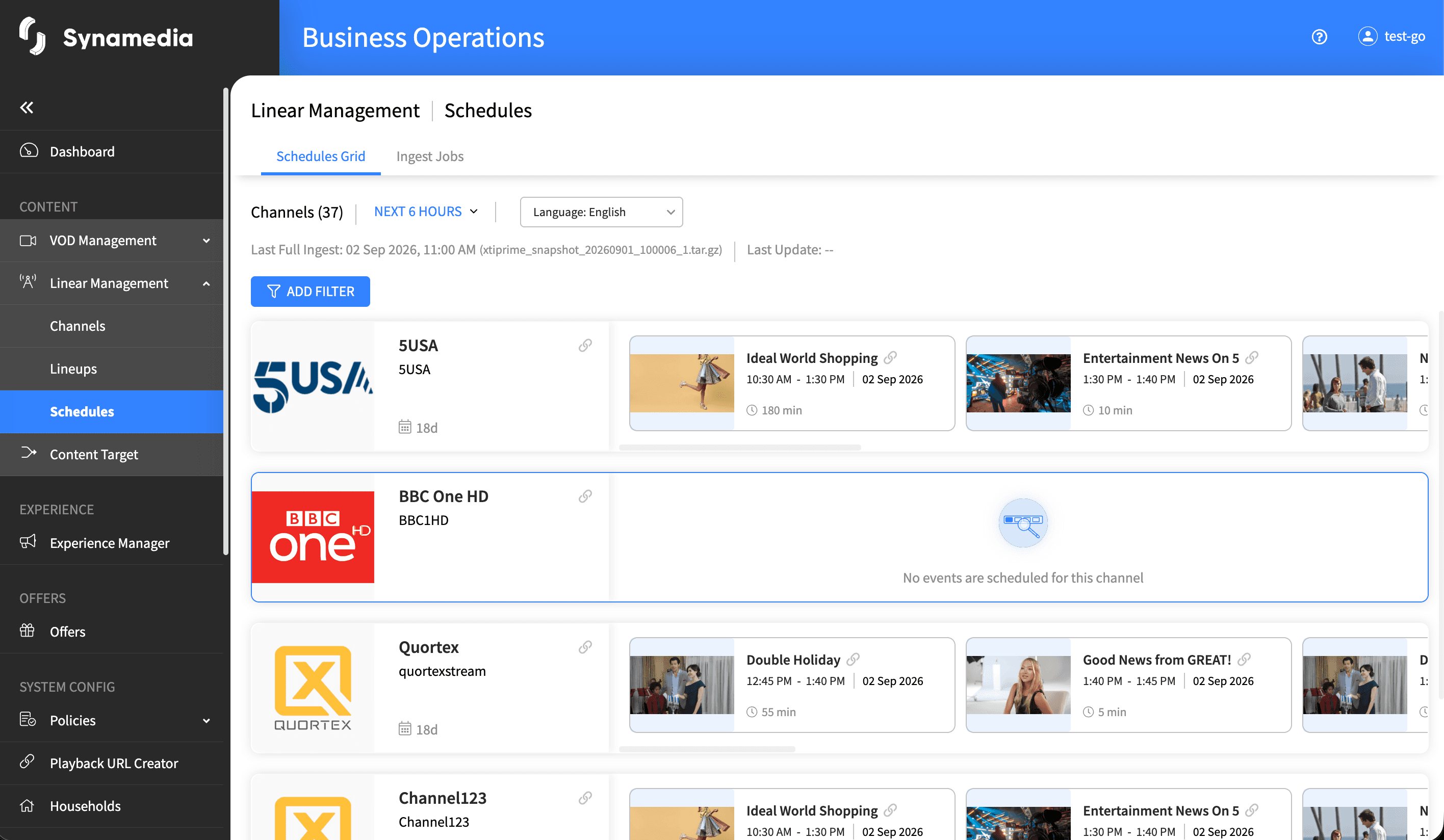Click Quortex events horizontal scrollbar
The image size is (1444, 840).
click(x=707, y=749)
